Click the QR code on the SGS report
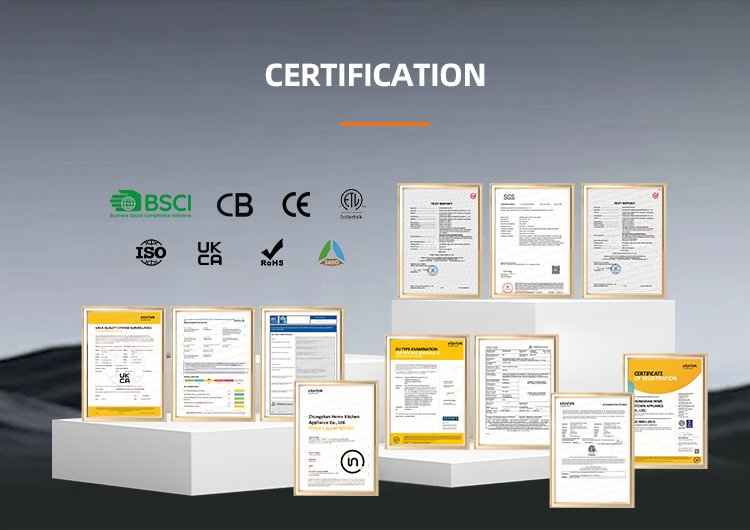Screen dimensions: 750x530 [x=556, y=270]
